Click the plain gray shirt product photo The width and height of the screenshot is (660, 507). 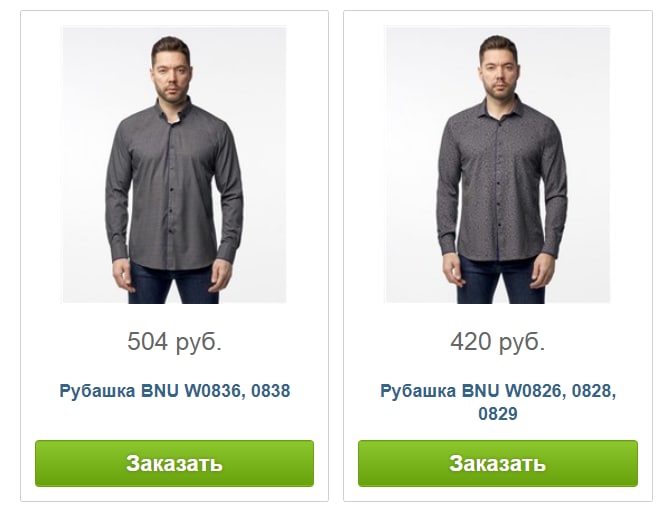pyautogui.click(x=174, y=165)
